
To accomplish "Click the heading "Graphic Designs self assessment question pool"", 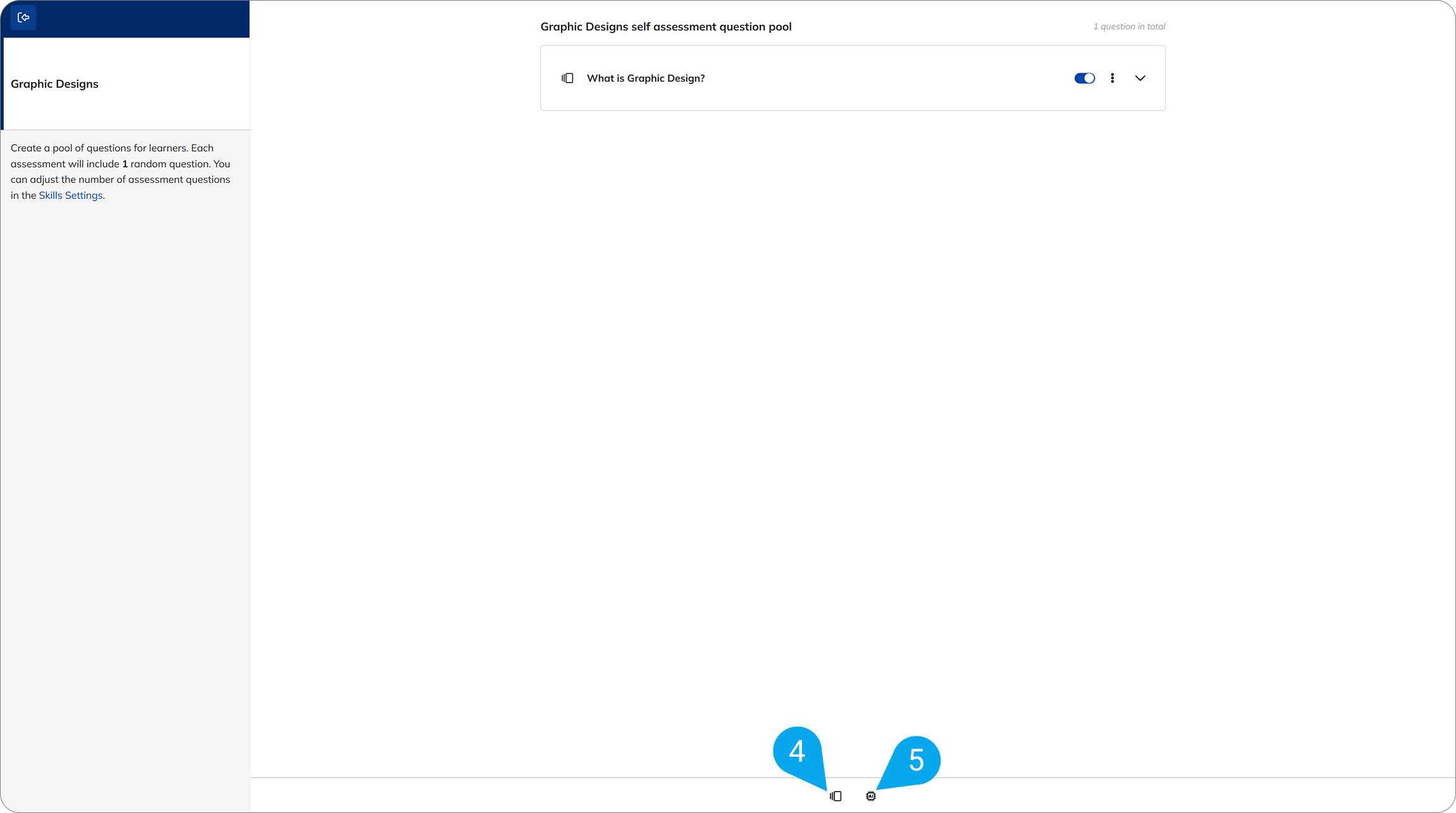I will coord(666,27).
